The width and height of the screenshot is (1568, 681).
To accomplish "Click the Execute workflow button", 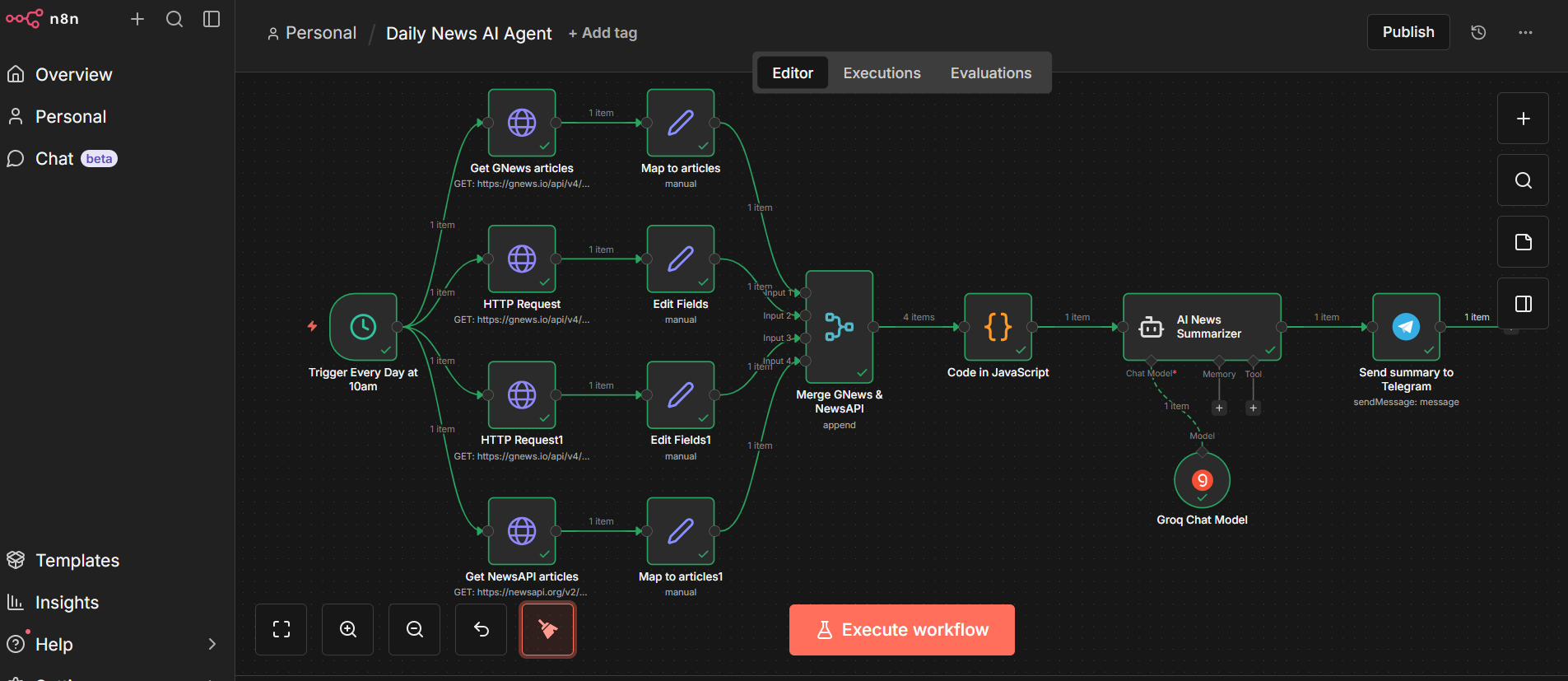I will coord(901,630).
